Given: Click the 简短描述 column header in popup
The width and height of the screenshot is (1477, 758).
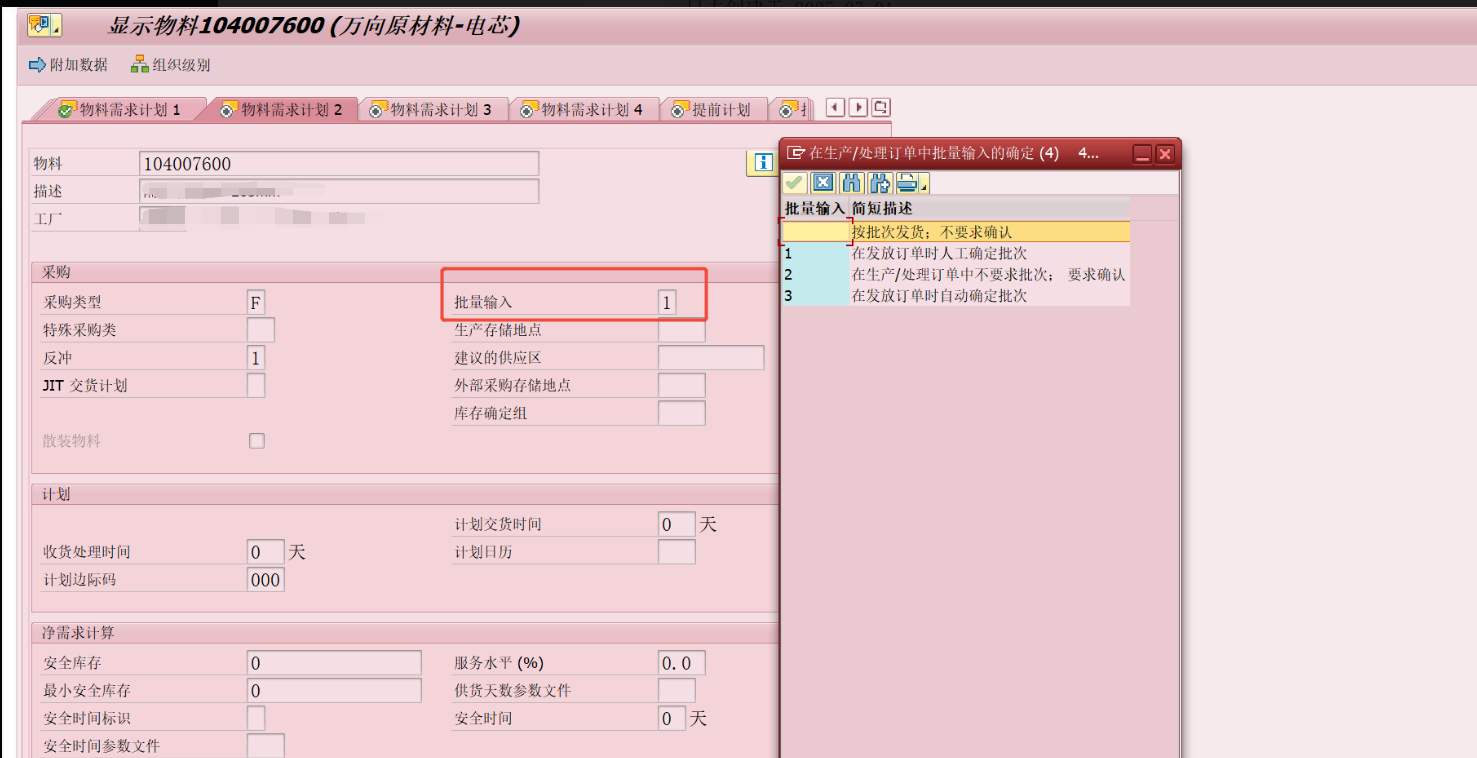Looking at the screenshot, I should pos(989,208).
